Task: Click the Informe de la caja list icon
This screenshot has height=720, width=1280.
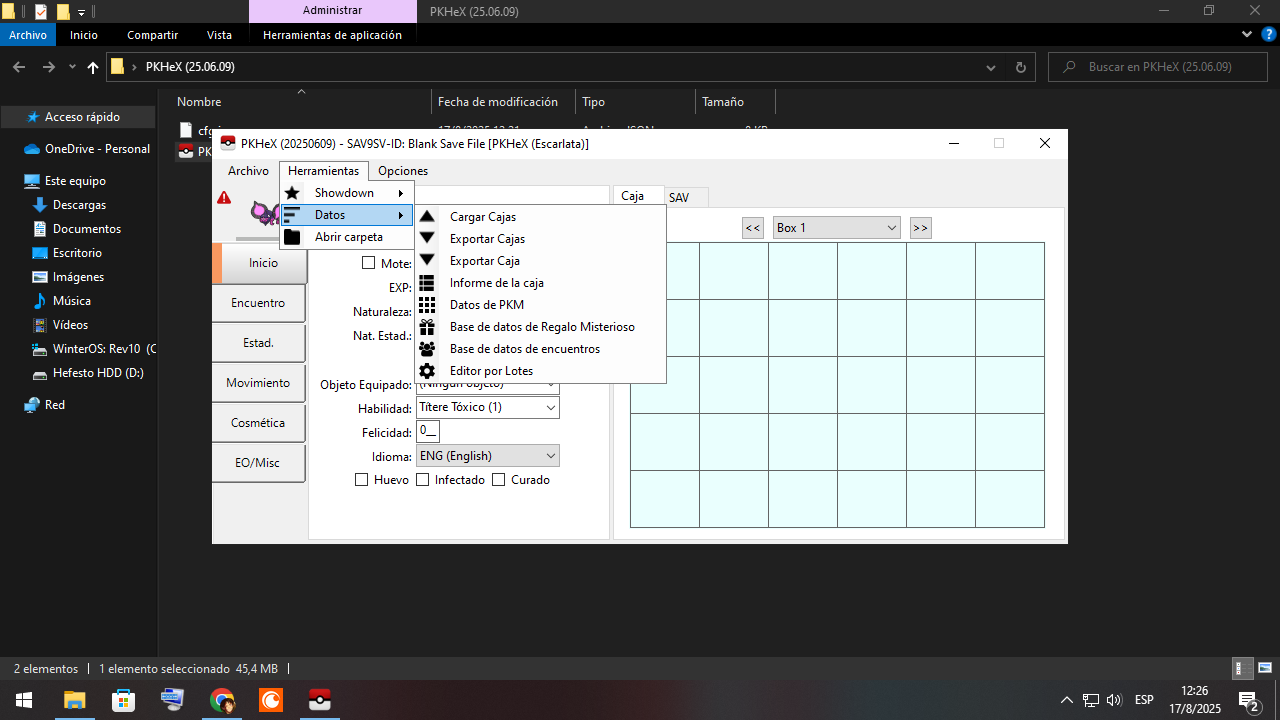Action: click(427, 283)
